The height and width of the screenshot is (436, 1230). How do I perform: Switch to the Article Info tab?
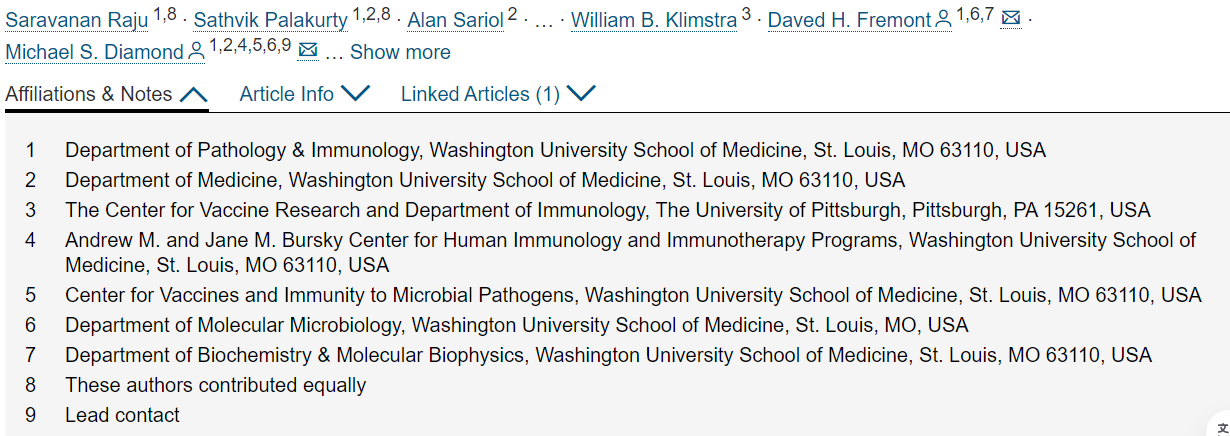(287, 94)
